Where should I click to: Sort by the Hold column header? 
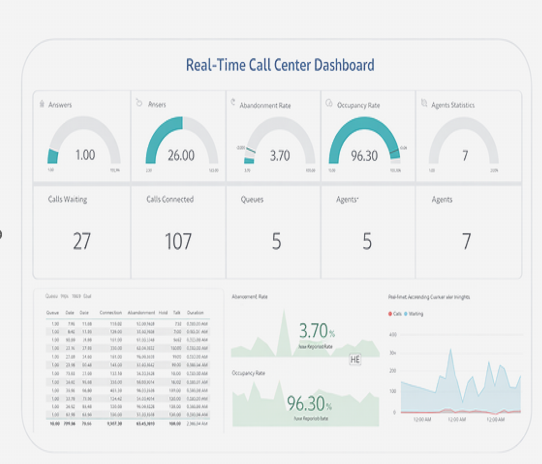[163, 313]
